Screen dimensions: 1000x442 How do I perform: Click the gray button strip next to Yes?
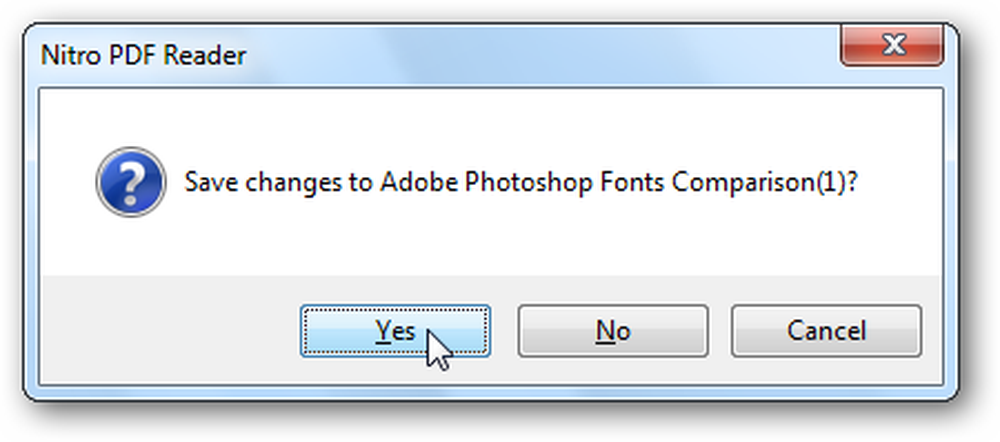169,330
